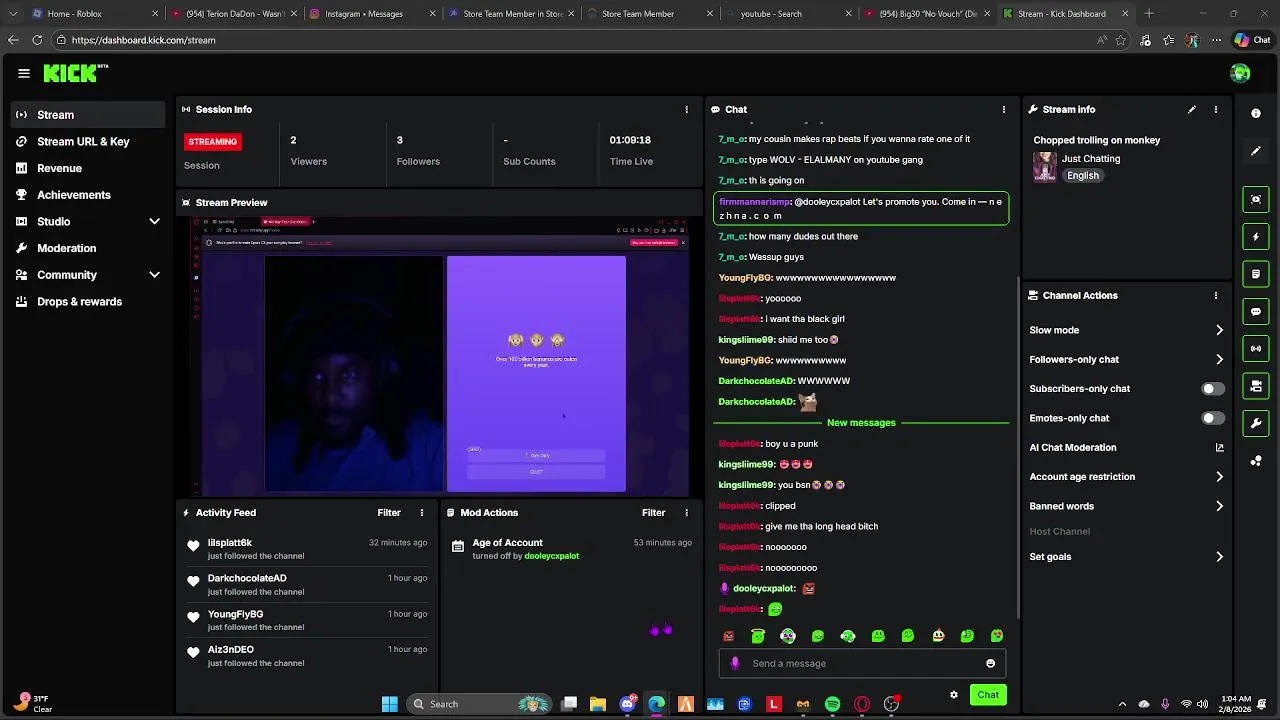Open Stream URL & Key page
Screen dimensions: 1280x720
(88, 142)
